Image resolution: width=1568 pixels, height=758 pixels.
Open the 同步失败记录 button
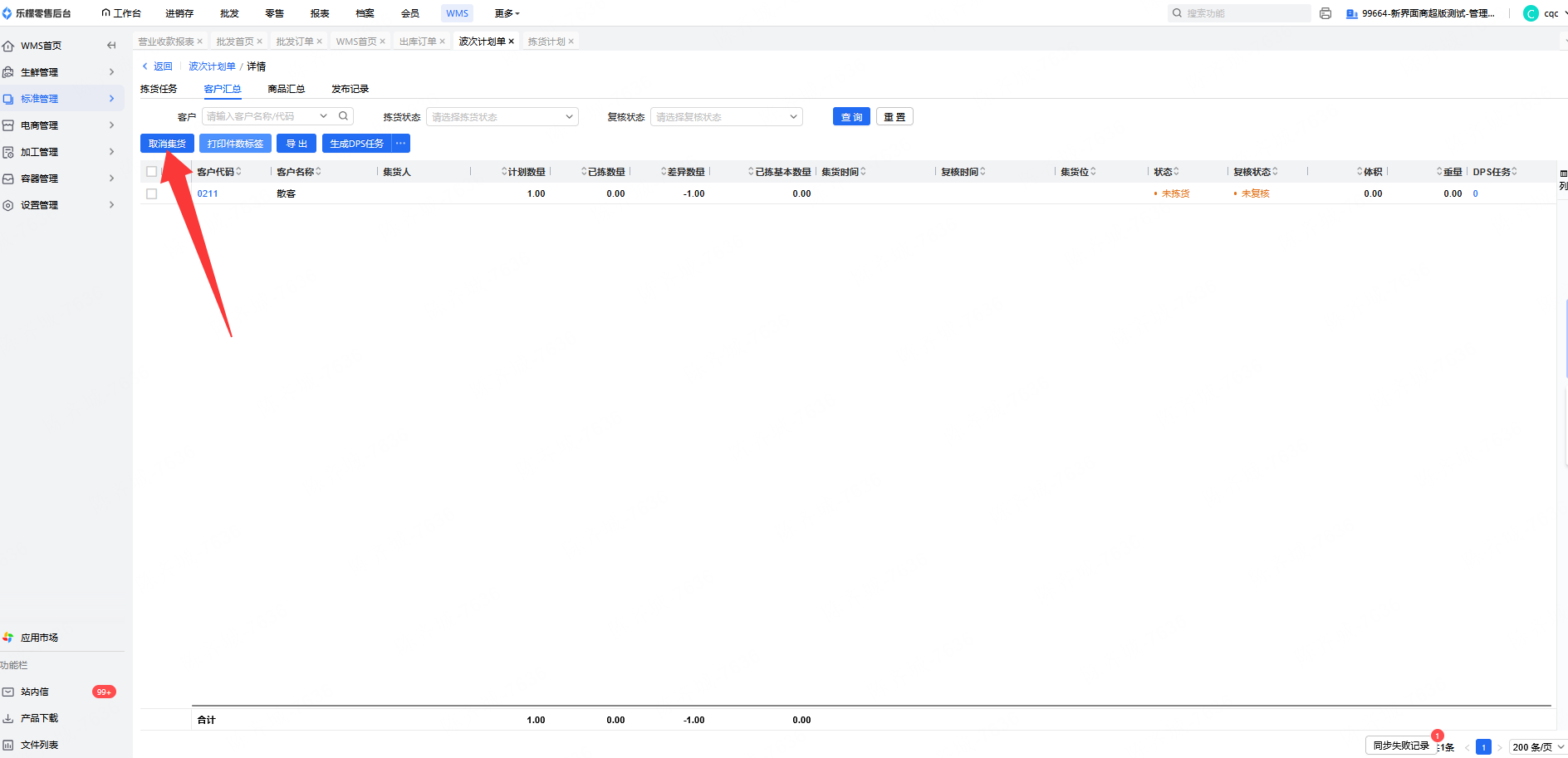[x=1401, y=746]
